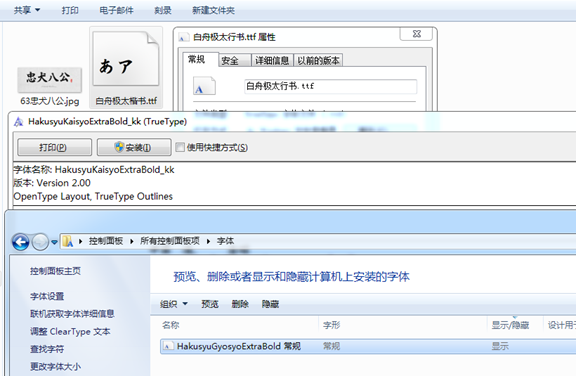Click the font file icon in properties dialog

click(204, 86)
